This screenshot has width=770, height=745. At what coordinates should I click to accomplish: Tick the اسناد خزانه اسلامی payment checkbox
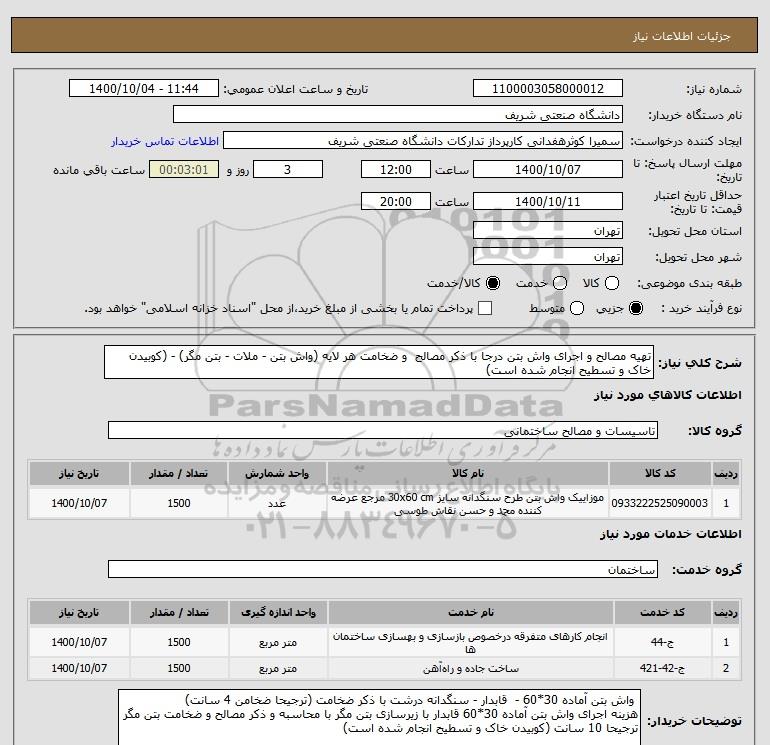tap(485, 308)
